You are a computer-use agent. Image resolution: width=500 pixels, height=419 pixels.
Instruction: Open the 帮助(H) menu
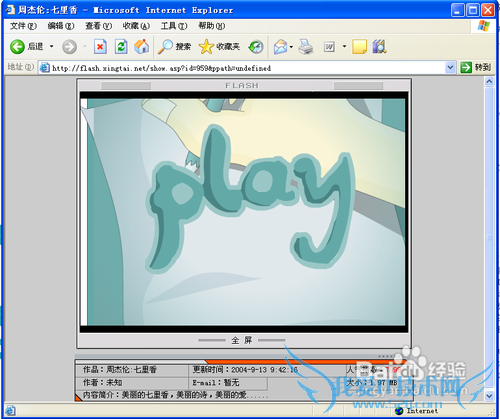coord(212,26)
